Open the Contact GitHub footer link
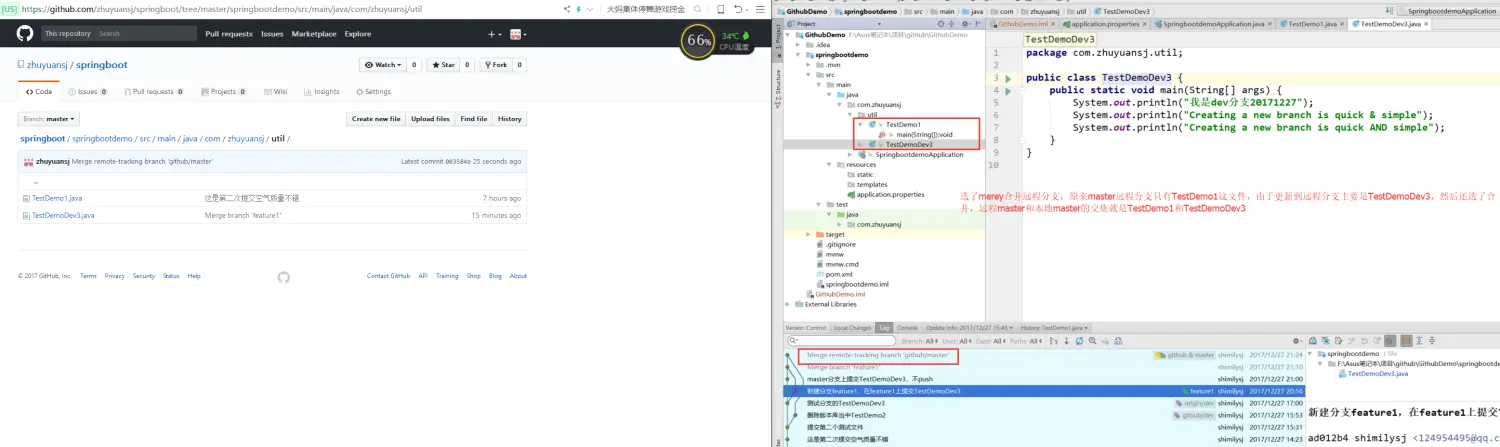Viewport: 1500px width, 447px height. (388, 276)
